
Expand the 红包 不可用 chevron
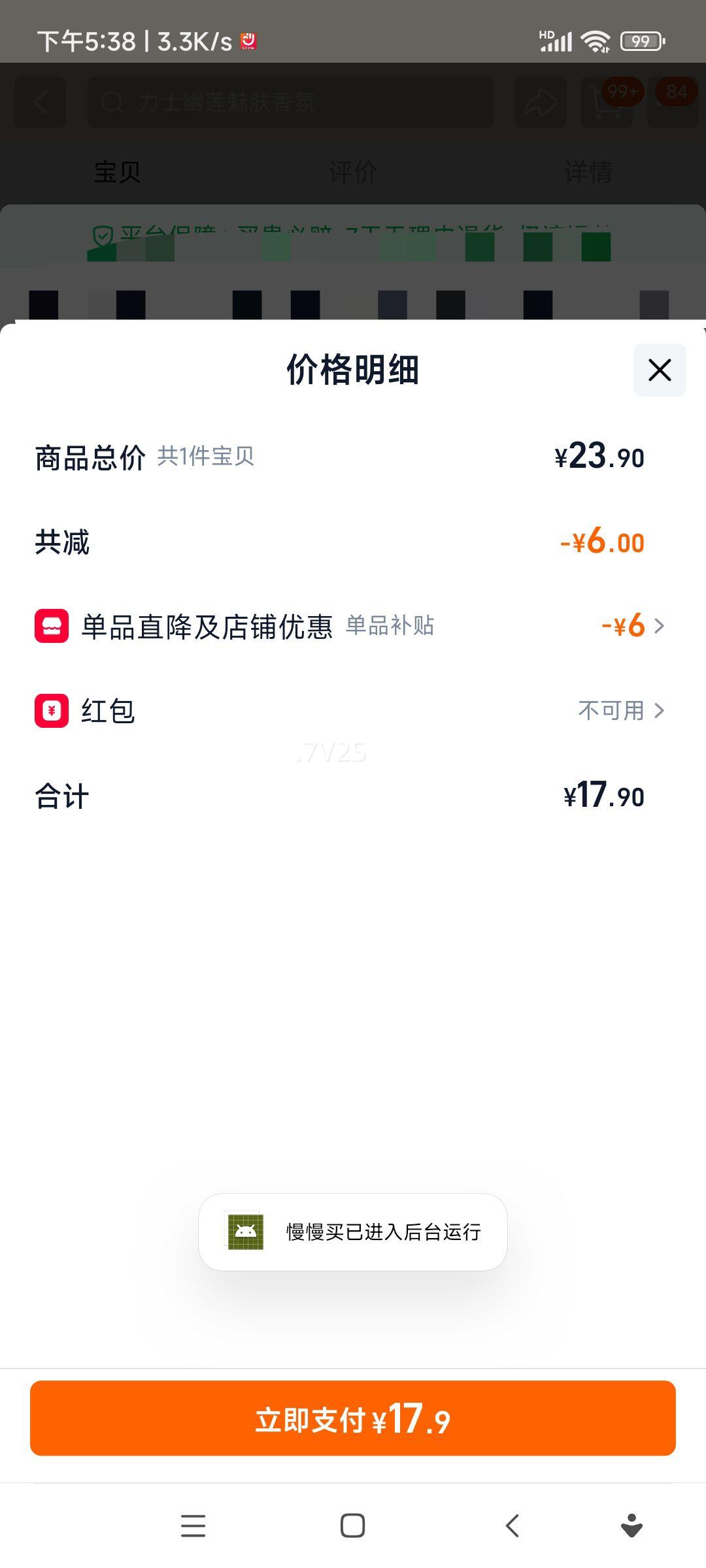click(x=659, y=710)
